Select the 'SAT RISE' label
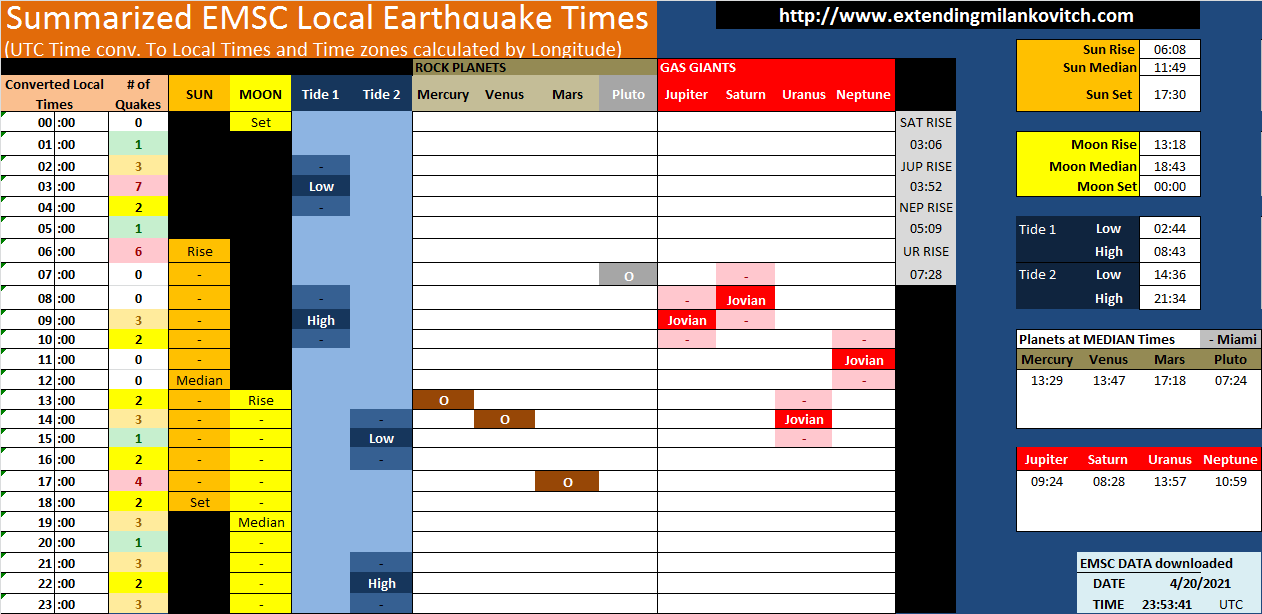Image resolution: width=1262 pixels, height=614 pixels. [x=925, y=122]
